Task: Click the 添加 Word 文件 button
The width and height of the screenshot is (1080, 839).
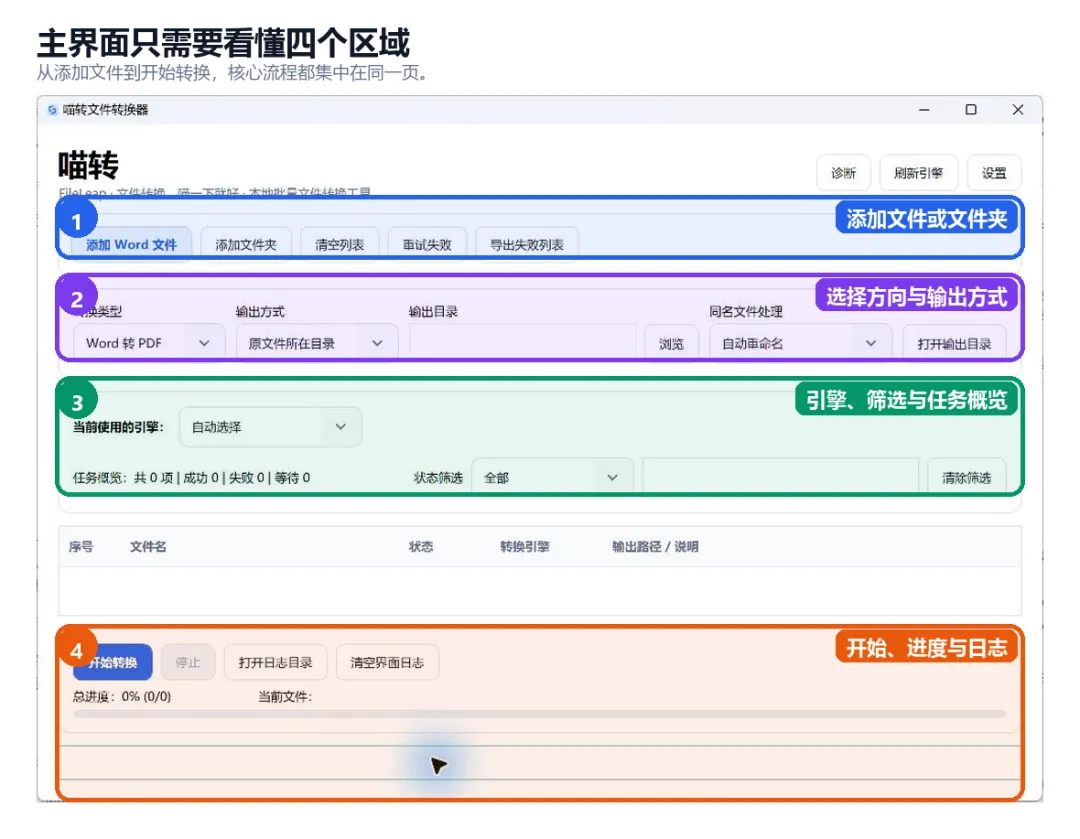Action: pyautogui.click(x=132, y=245)
